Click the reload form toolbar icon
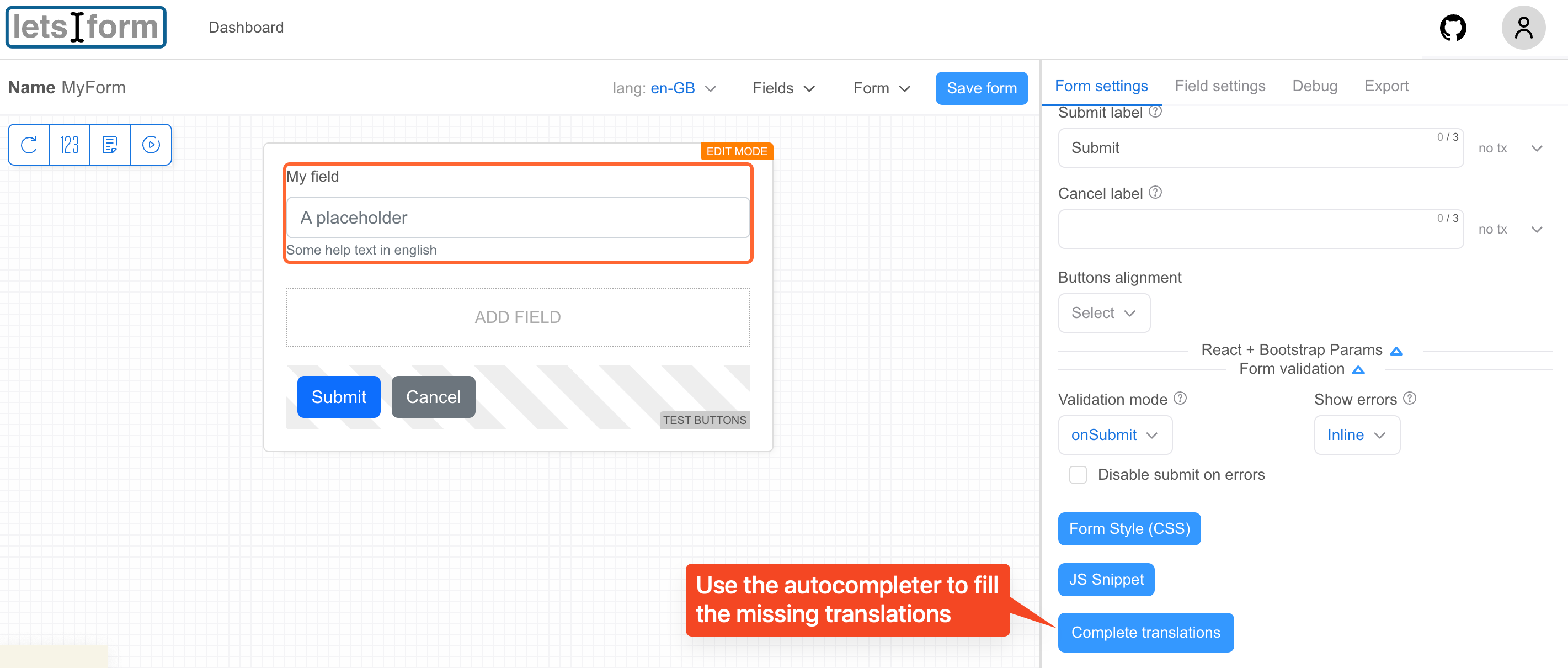1568x668 pixels. pos(29,145)
